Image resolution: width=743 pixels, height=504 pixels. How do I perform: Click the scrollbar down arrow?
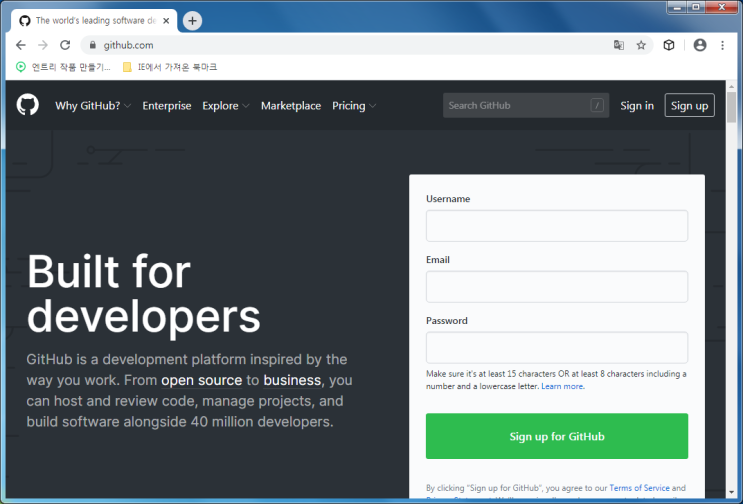click(731, 493)
